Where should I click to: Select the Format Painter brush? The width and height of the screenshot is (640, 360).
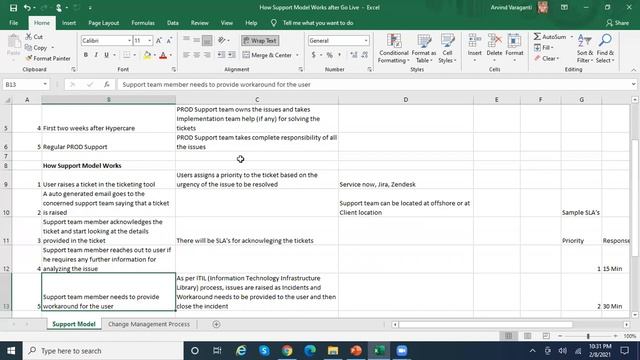(29, 58)
